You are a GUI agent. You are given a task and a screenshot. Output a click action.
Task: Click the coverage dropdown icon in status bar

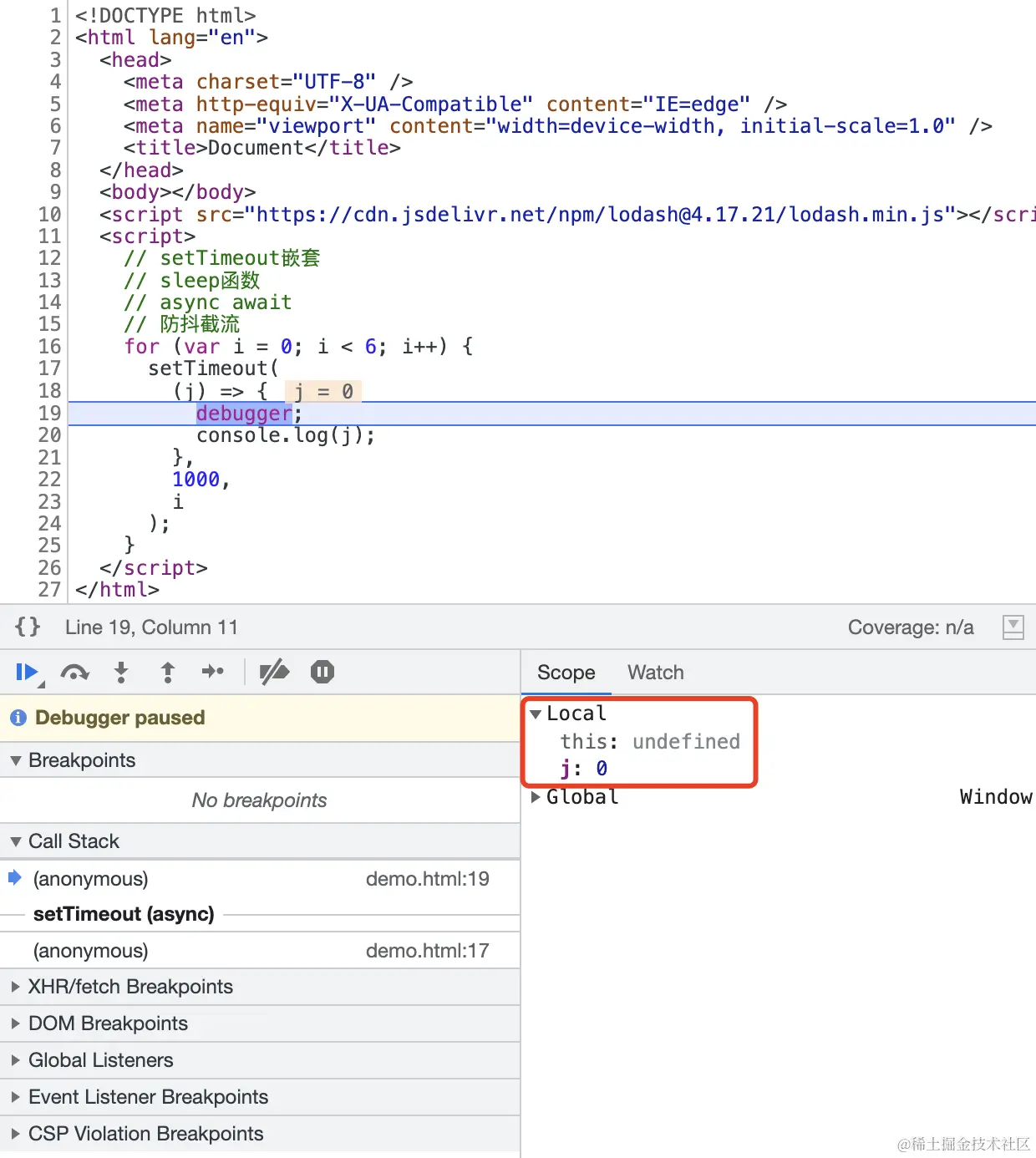(x=1013, y=627)
